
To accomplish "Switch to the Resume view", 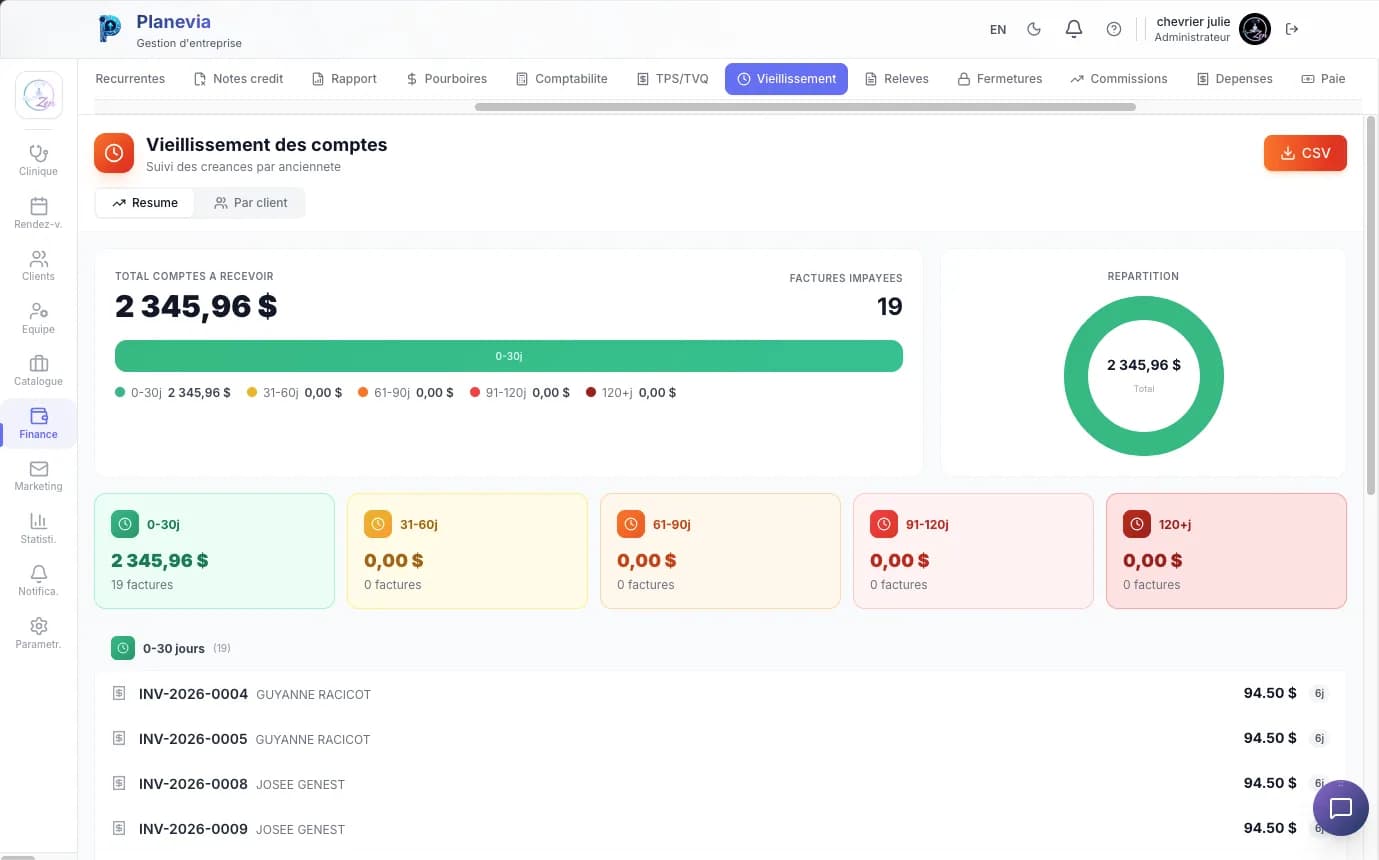I will (145, 202).
